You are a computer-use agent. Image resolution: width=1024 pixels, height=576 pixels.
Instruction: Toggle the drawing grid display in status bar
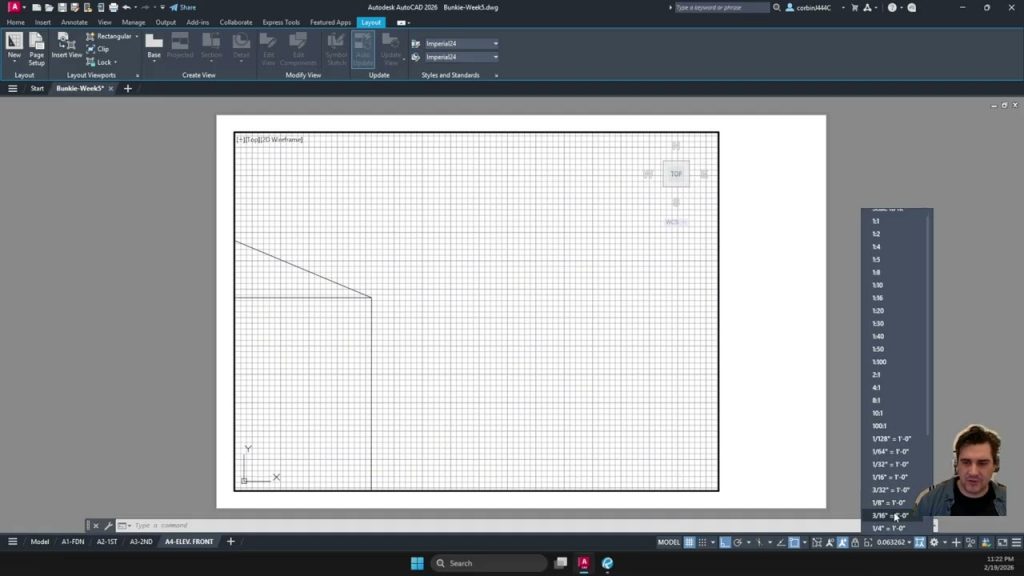tap(689, 542)
